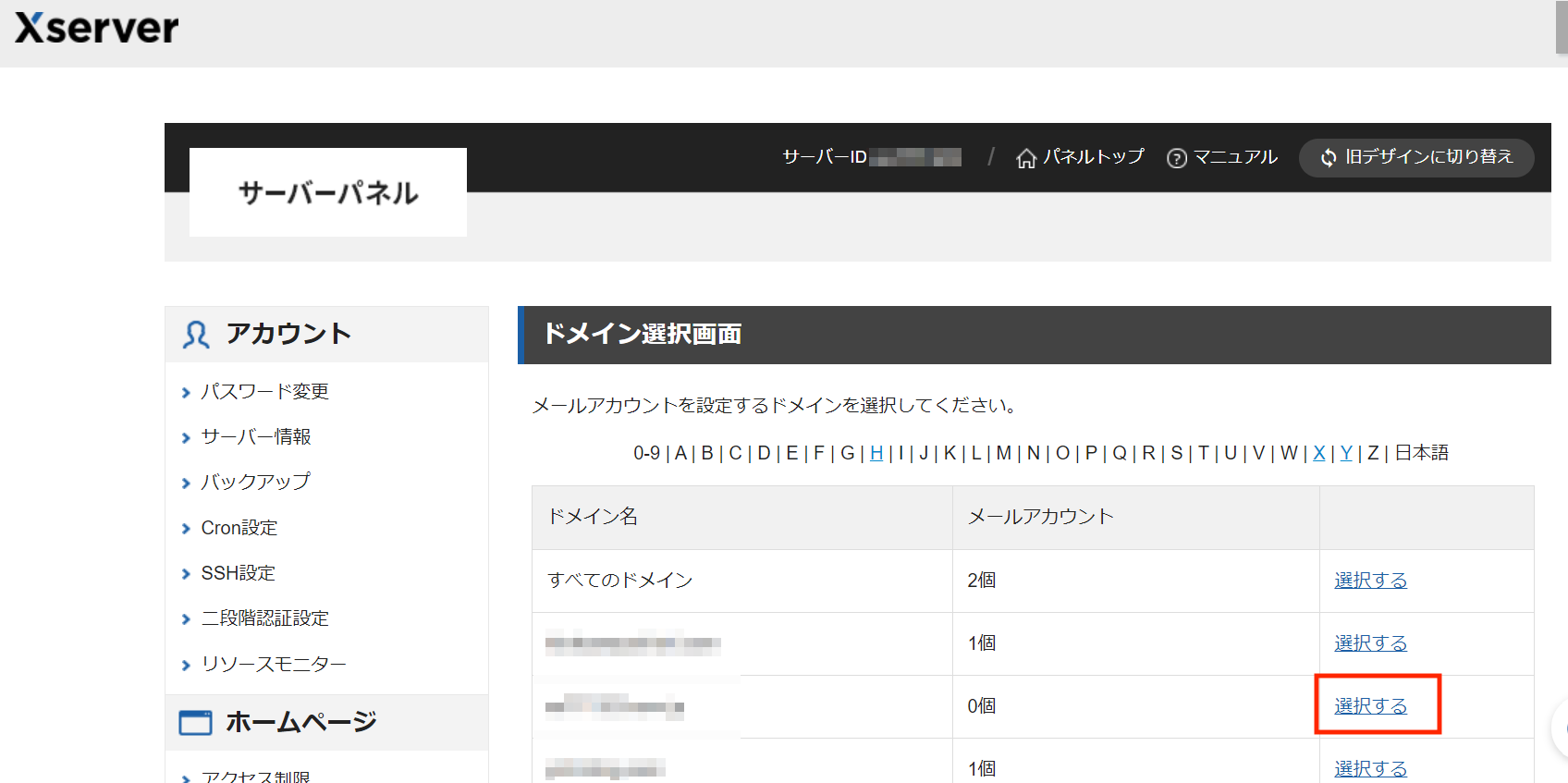Screen dimensions: 1568x783
Task: Click the アカウント person icon
Action: 195,335
